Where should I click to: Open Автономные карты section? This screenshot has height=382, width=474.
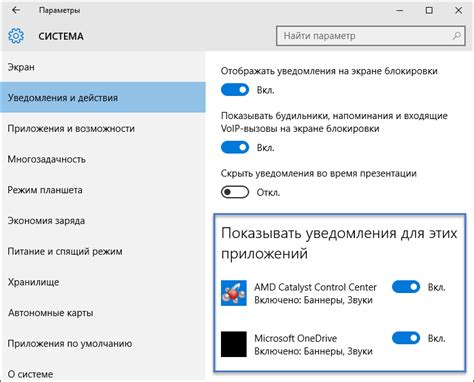pyautogui.click(x=103, y=313)
